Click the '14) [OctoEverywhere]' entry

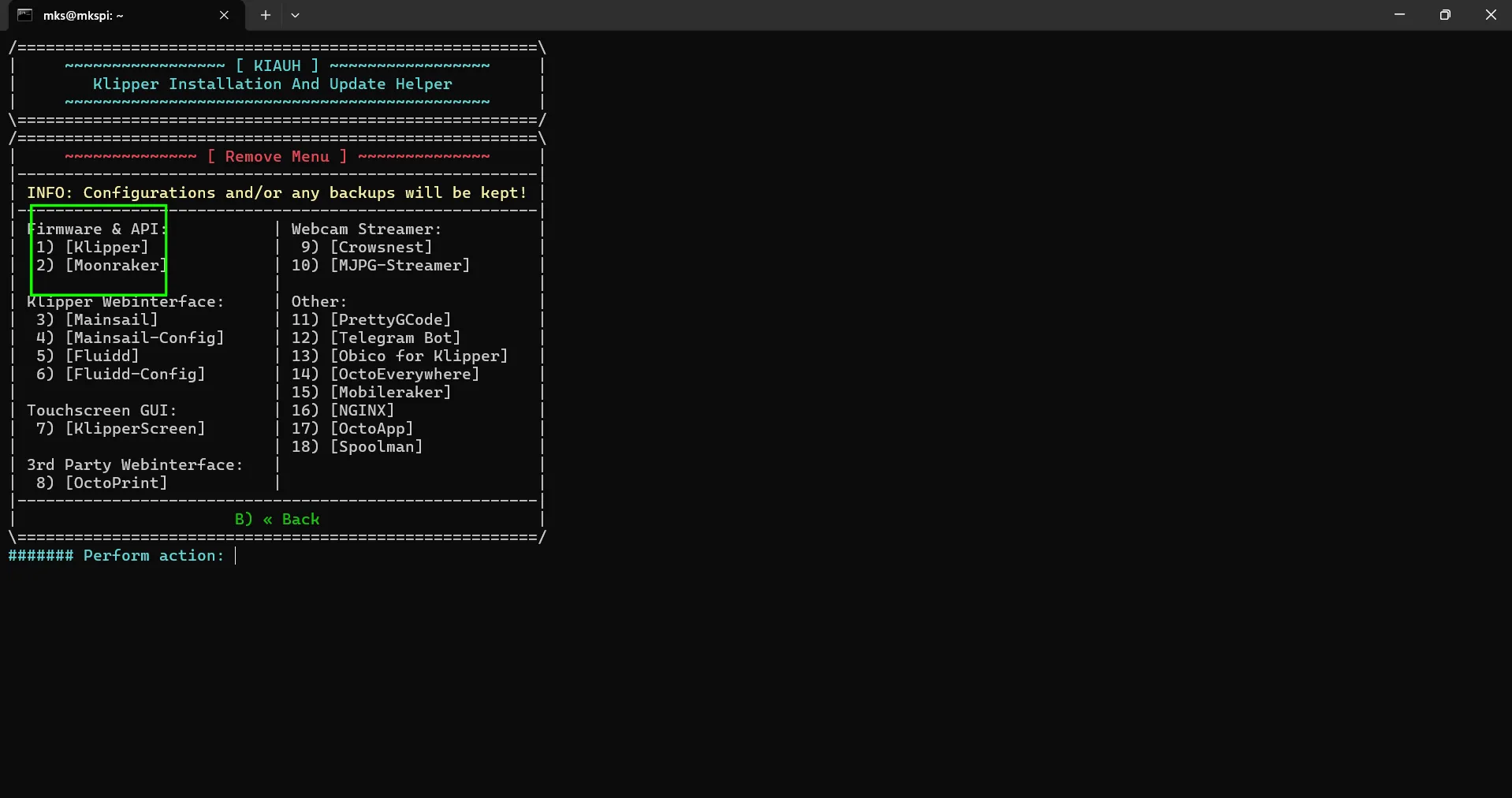pos(385,375)
